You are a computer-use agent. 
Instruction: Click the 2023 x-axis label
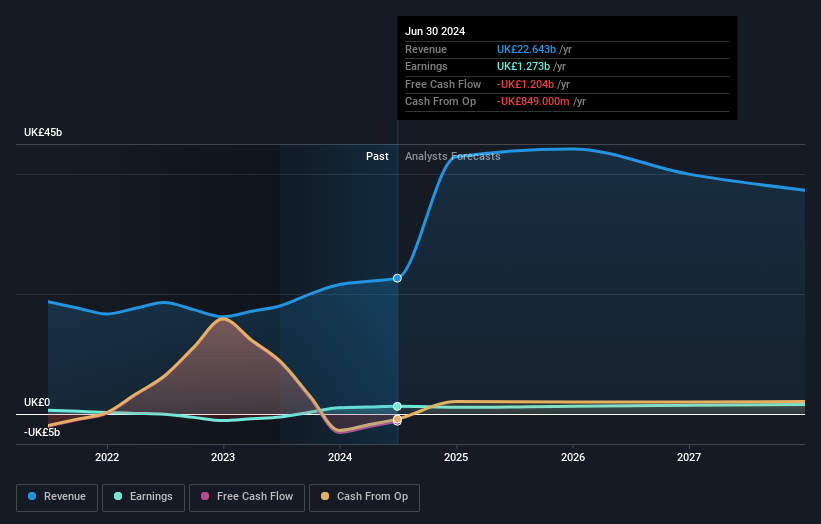click(x=223, y=458)
